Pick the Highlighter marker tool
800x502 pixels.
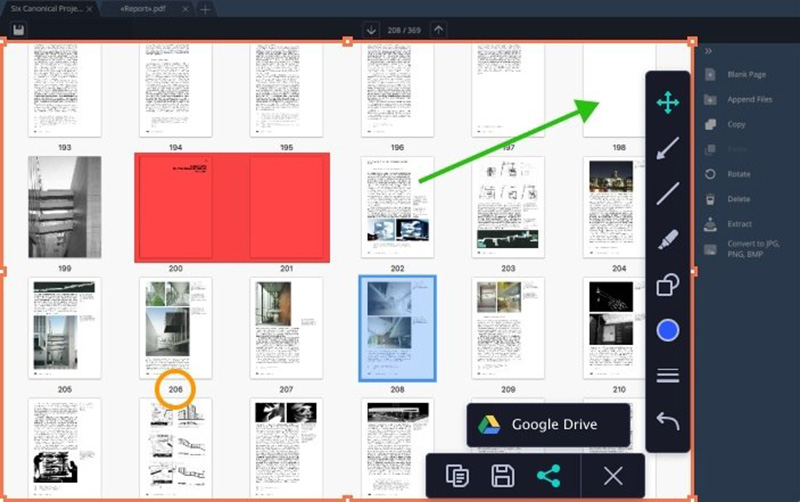668,240
